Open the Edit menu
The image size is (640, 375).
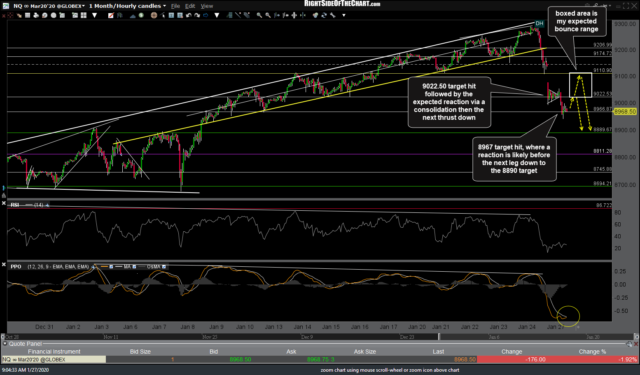pos(190,6)
